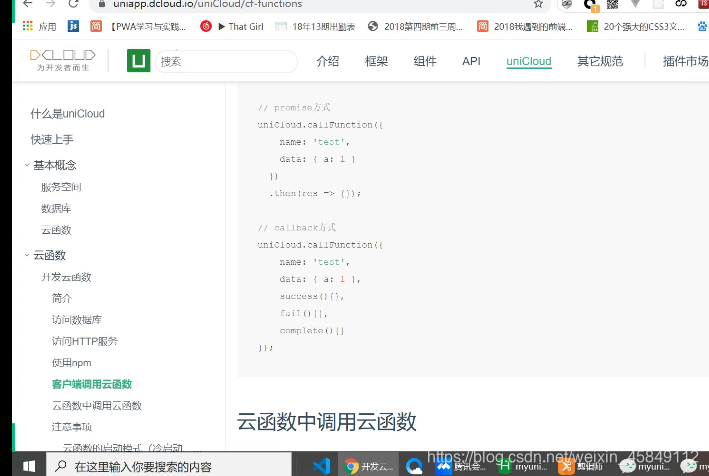Open the 2018我遇到的前端 bookmark
Screen dimensions: 709x476
tap(525, 27)
